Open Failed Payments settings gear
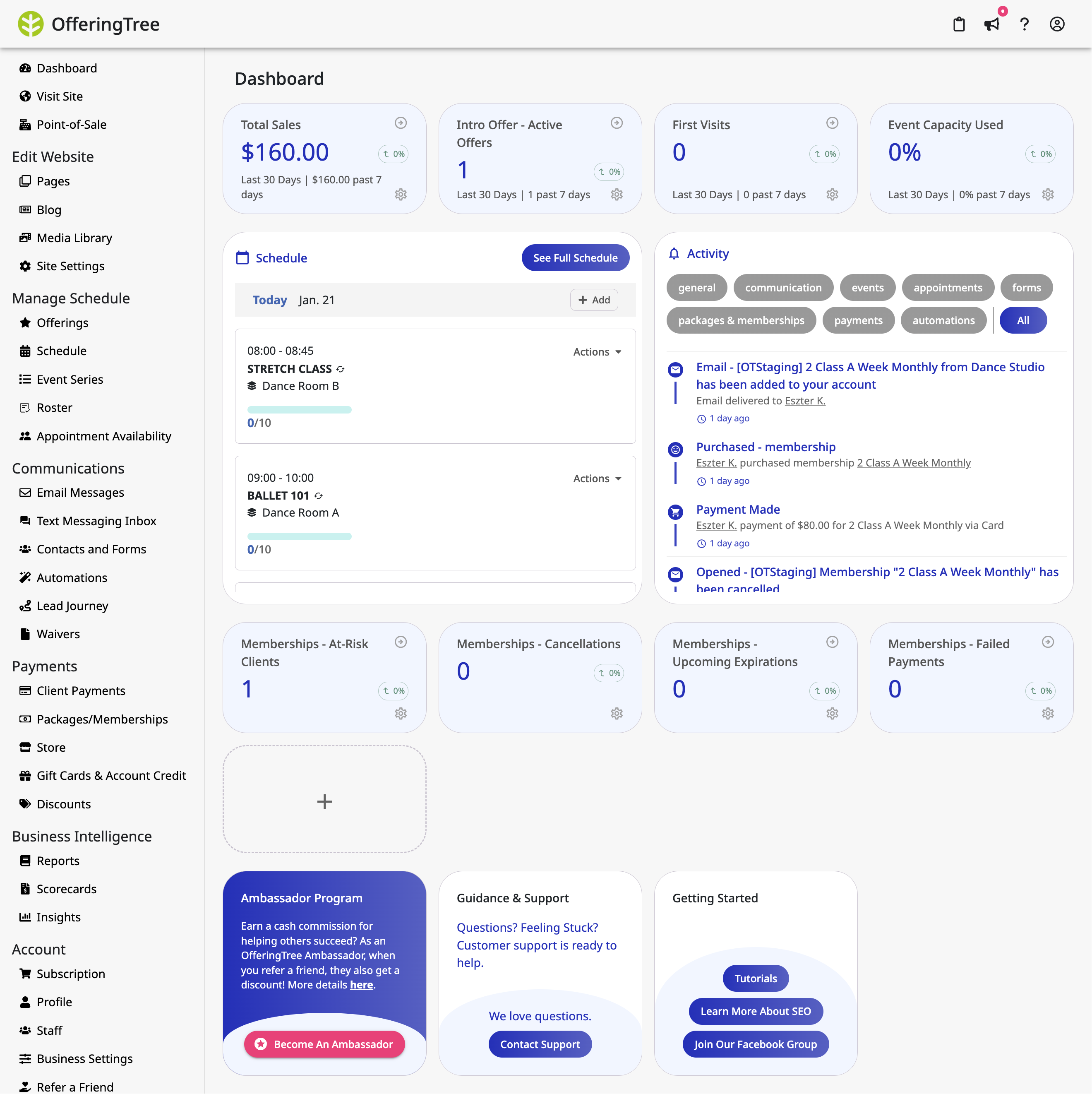 click(1048, 714)
